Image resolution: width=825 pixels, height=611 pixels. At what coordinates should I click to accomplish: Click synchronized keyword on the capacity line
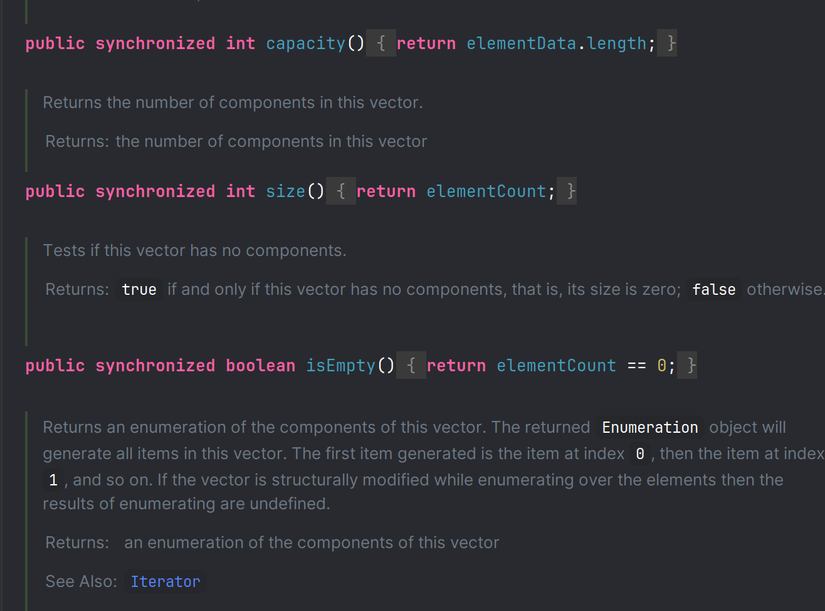pos(155,44)
